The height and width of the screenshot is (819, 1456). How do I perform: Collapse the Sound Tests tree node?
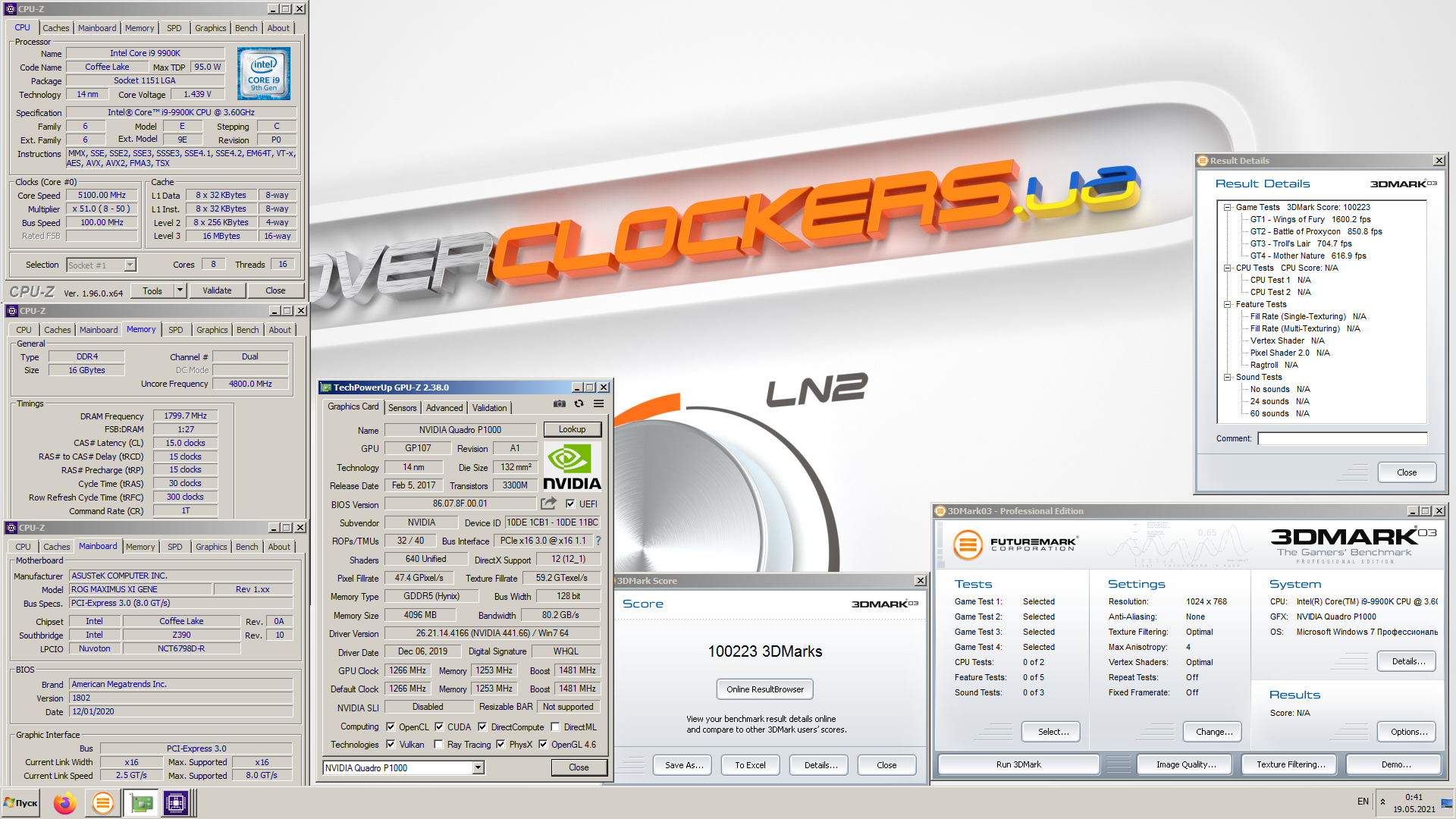click(1227, 377)
